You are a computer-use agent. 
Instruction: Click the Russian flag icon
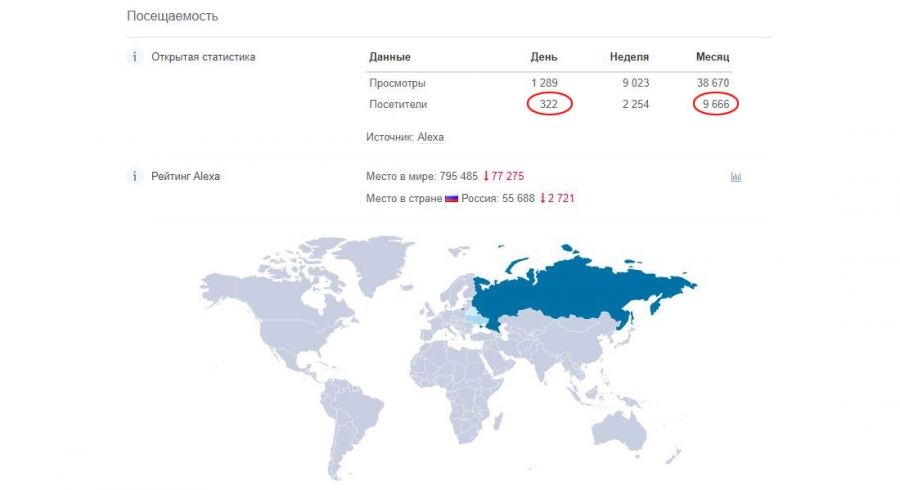click(x=452, y=199)
